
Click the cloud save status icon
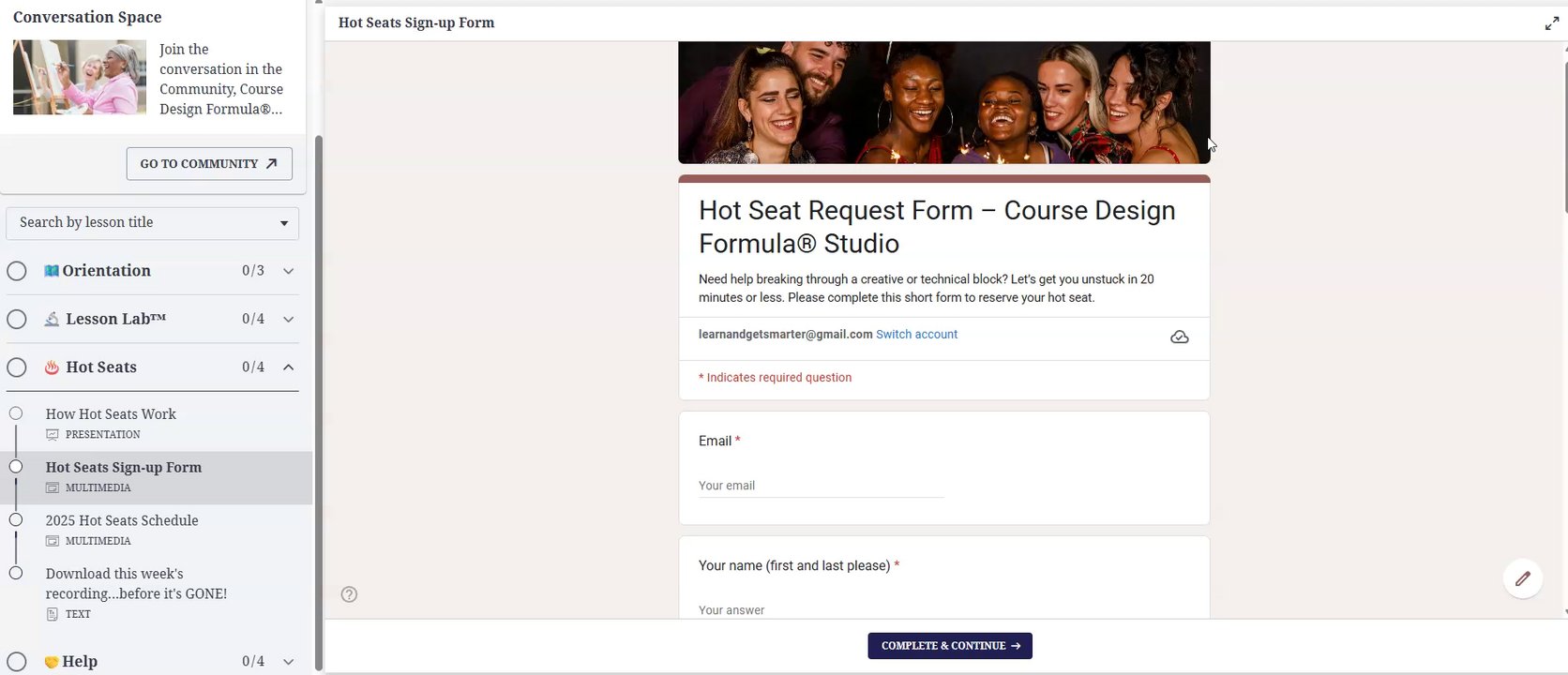[x=1179, y=337]
